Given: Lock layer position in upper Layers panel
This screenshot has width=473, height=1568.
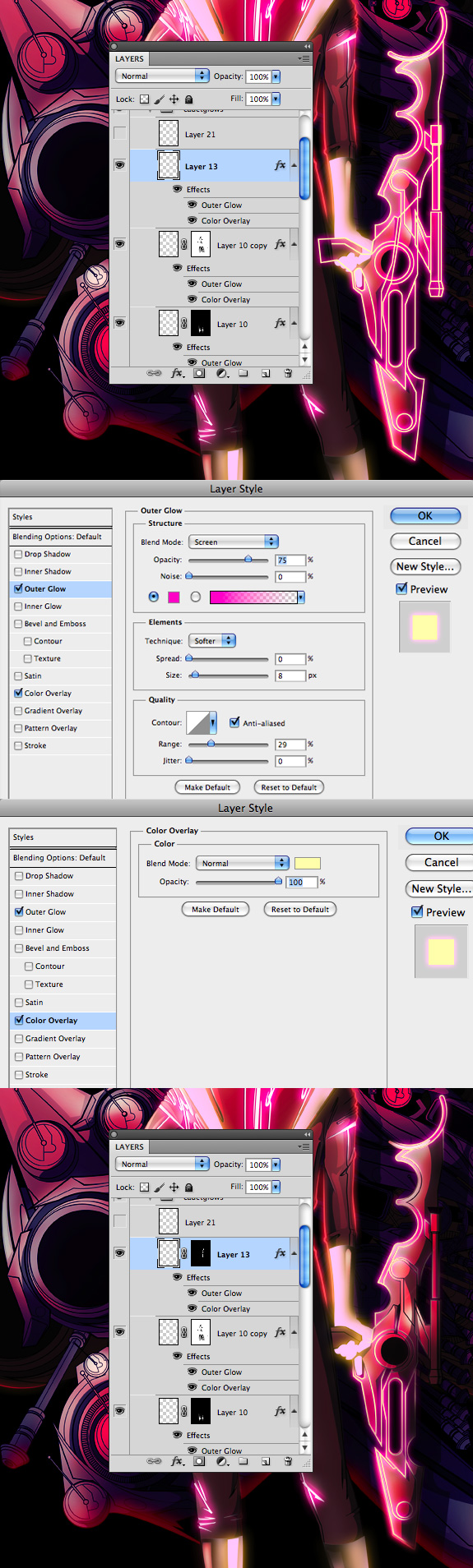Looking at the screenshot, I should pos(174,99).
